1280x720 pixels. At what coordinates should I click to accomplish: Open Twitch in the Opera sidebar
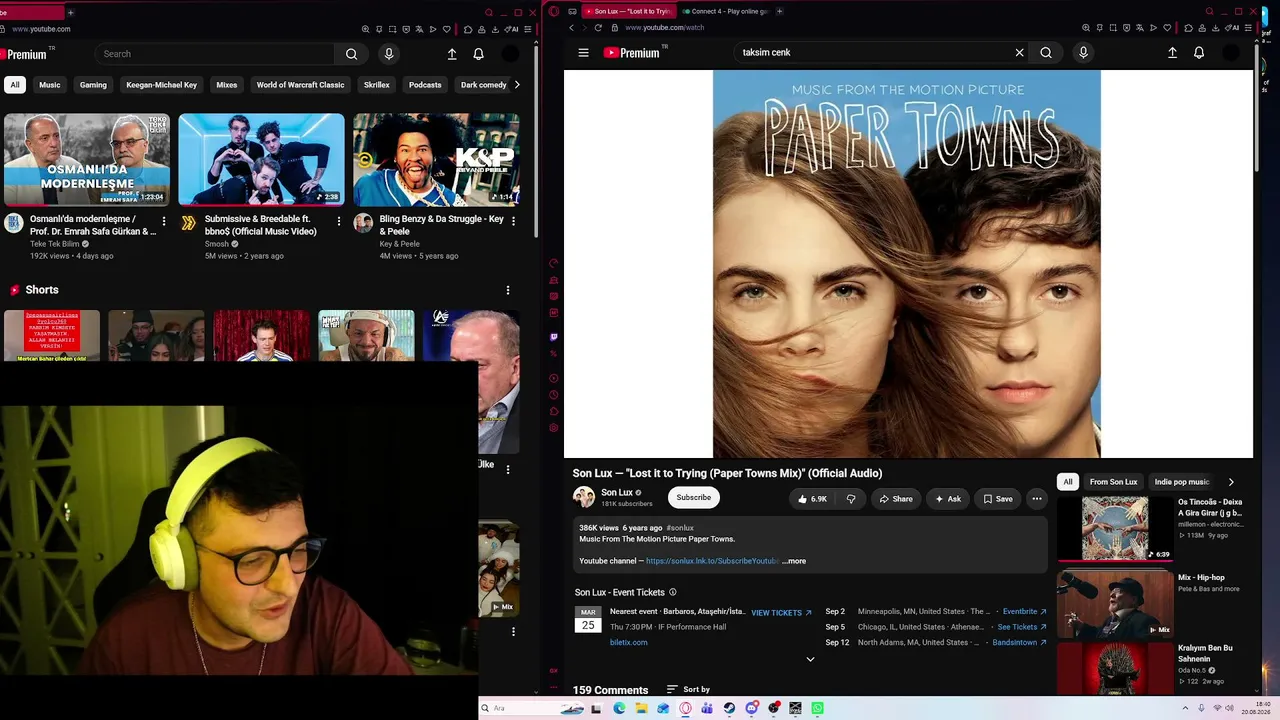pyautogui.click(x=554, y=337)
